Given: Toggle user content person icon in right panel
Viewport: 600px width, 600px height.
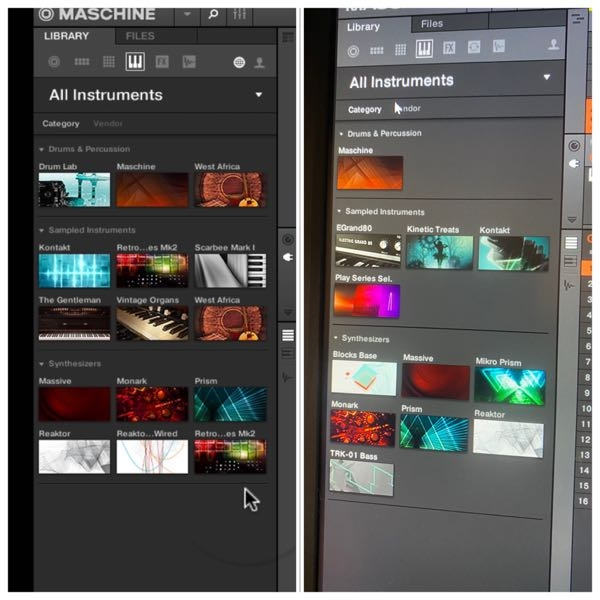Looking at the screenshot, I should point(553,45).
